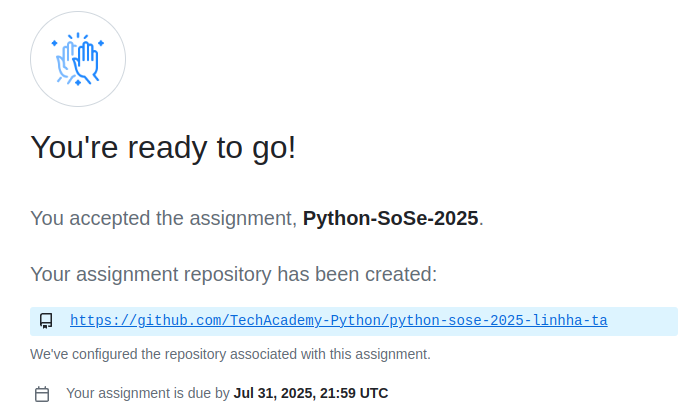Click the word 'UTC' in the deadline
This screenshot has height=414, width=700.
[x=374, y=393]
